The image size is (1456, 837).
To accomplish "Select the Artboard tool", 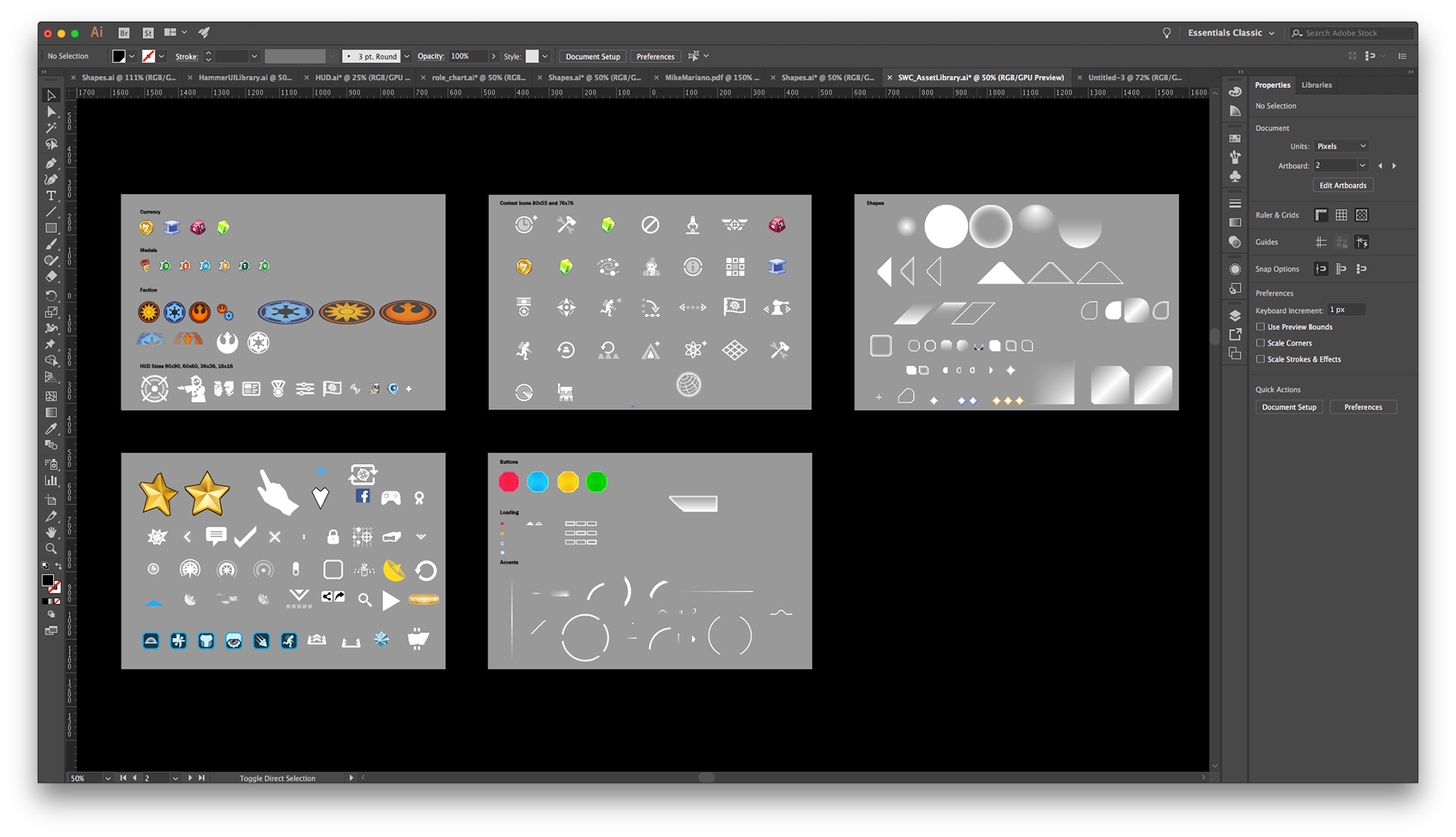I will [51, 500].
